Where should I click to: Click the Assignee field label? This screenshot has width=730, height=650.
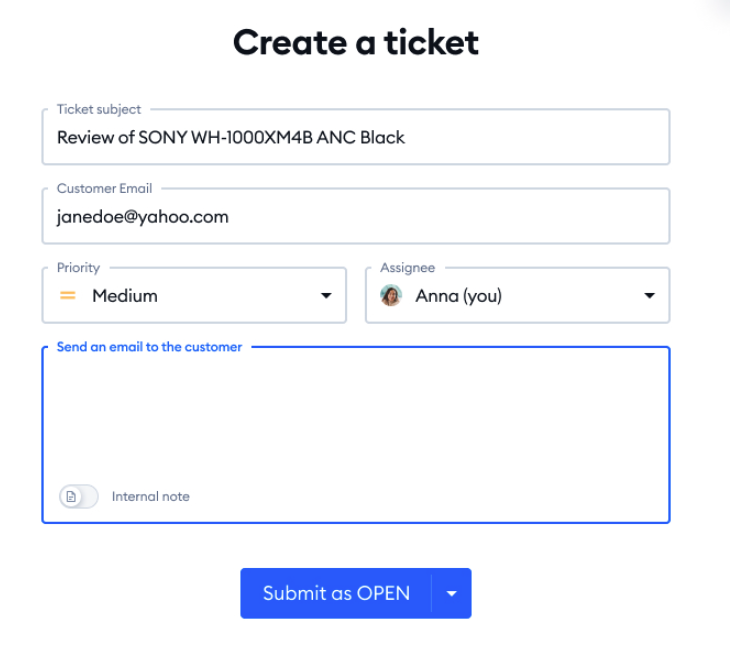(407, 268)
